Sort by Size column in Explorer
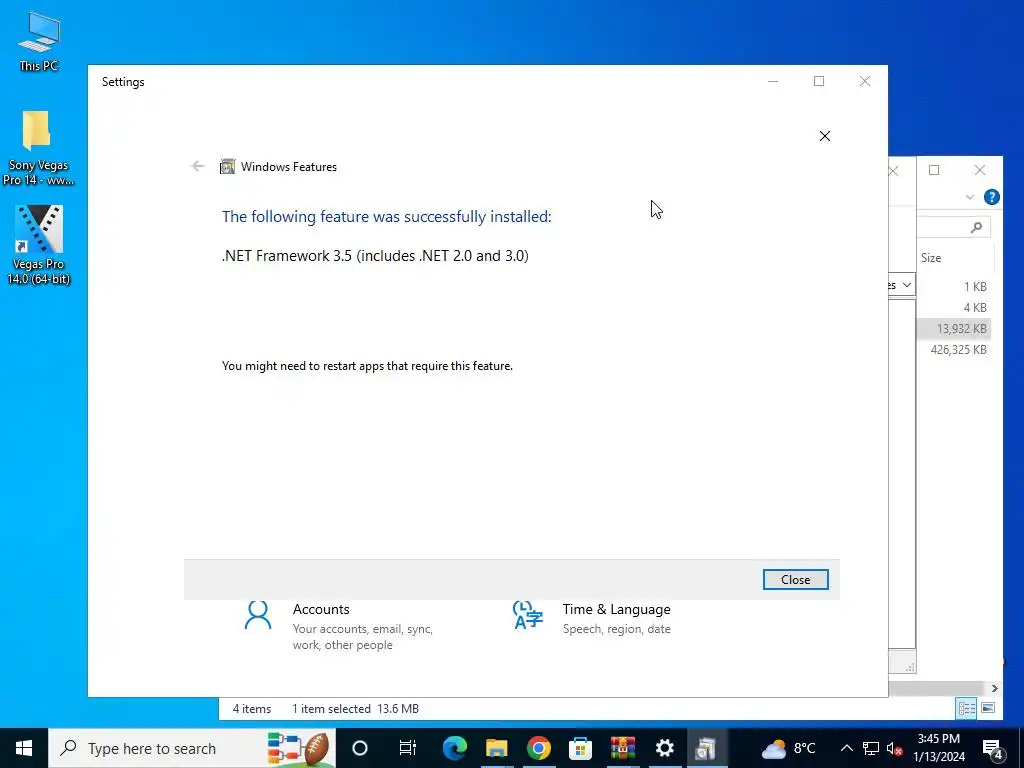Screen dimensions: 1024x768 [x=931, y=258]
